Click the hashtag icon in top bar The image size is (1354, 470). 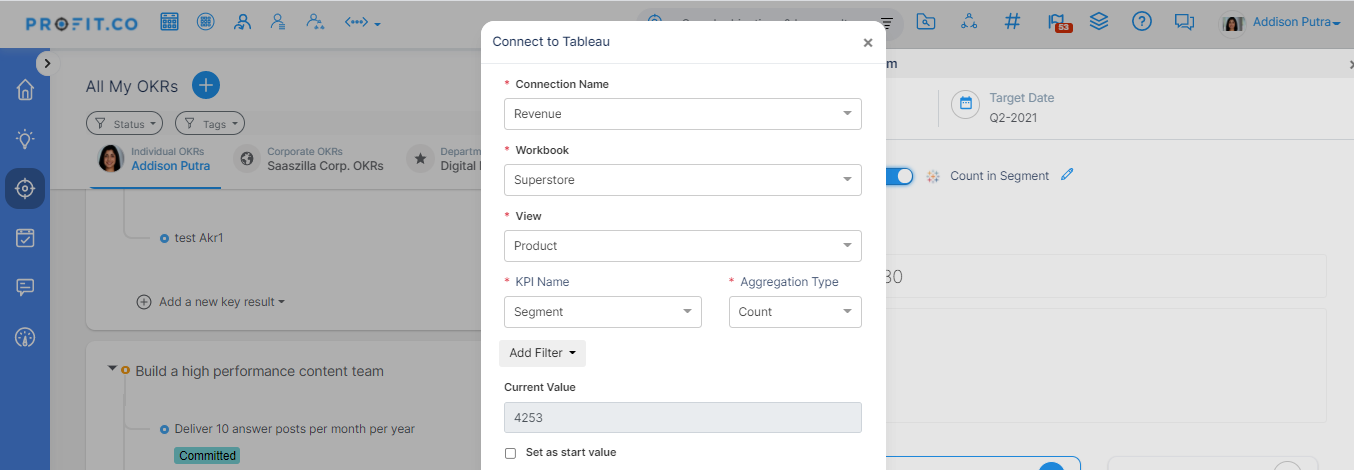tap(1012, 22)
